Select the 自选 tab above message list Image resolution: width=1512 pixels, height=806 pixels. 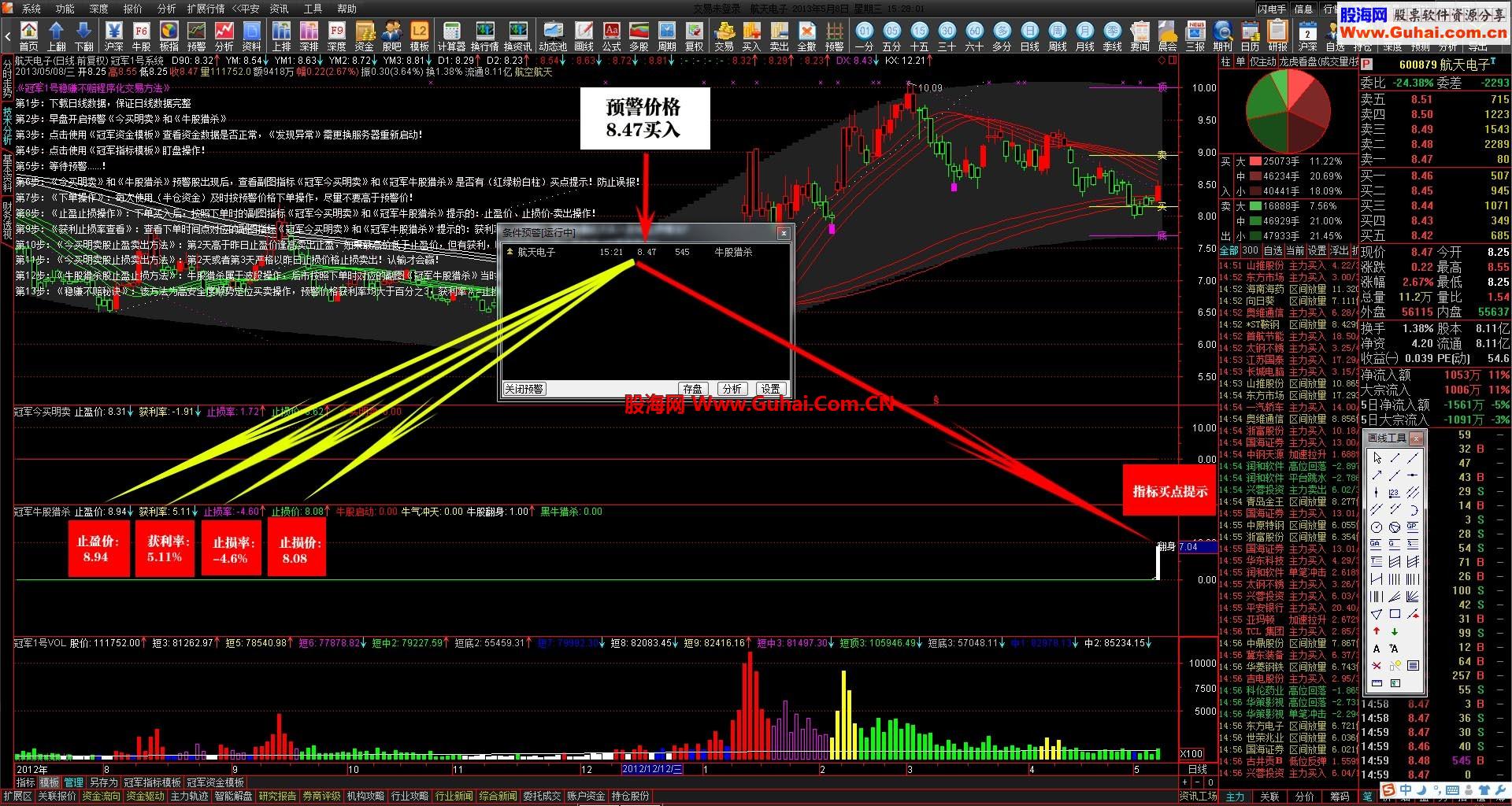click(x=1273, y=250)
